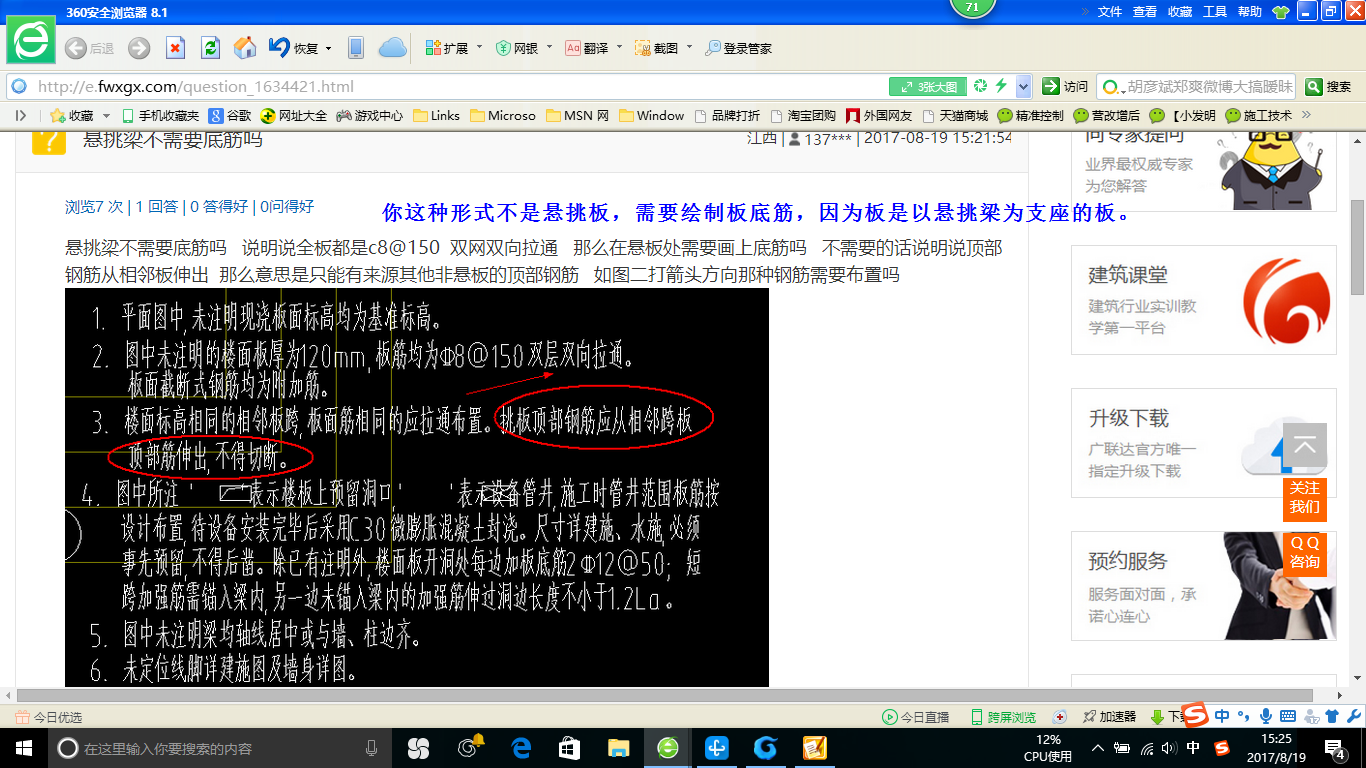The width and height of the screenshot is (1366, 768).
Task: Expand the 截图 dropdown arrow
Action: [689, 48]
